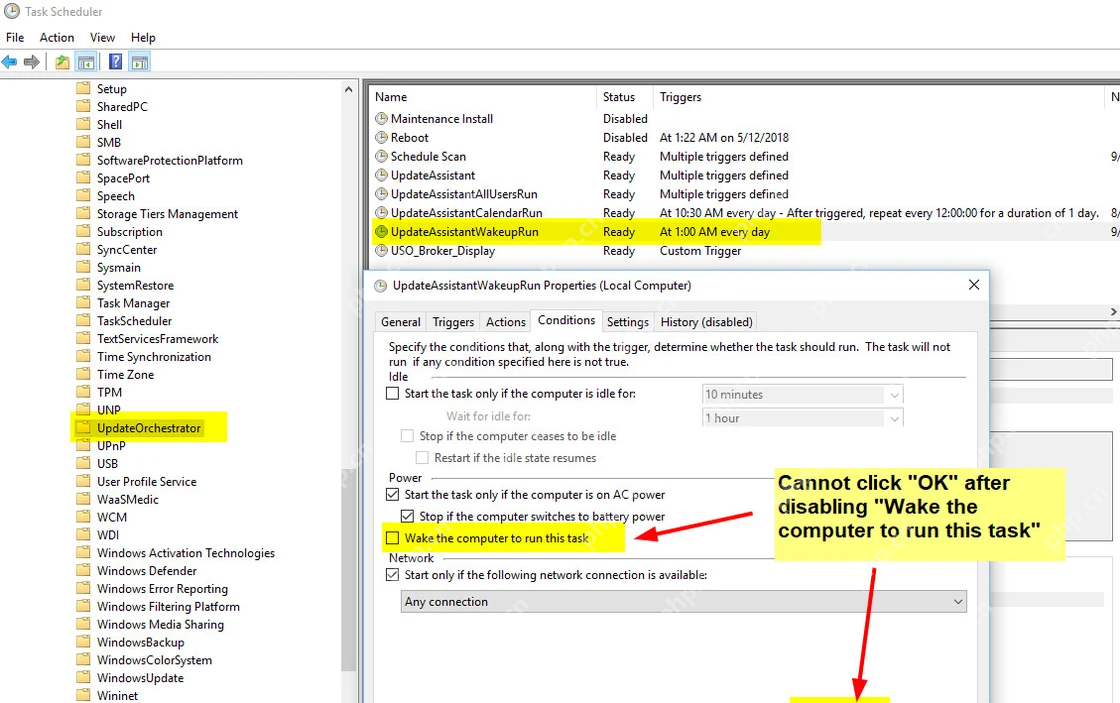Viewport: 1120px width, 703px height.
Task: Click the gray Forward arrow toolbar icon
Action: point(31,62)
